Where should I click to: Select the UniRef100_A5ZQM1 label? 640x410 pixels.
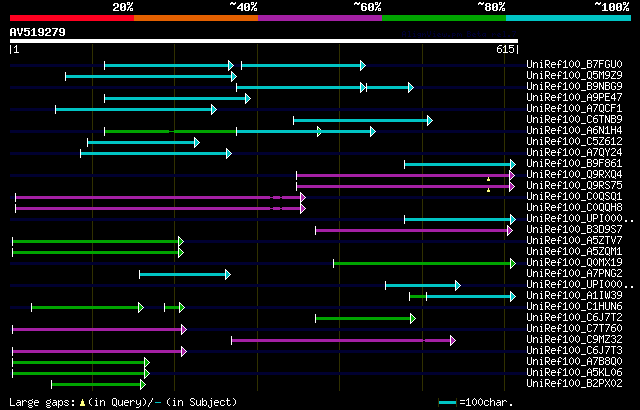pos(574,252)
